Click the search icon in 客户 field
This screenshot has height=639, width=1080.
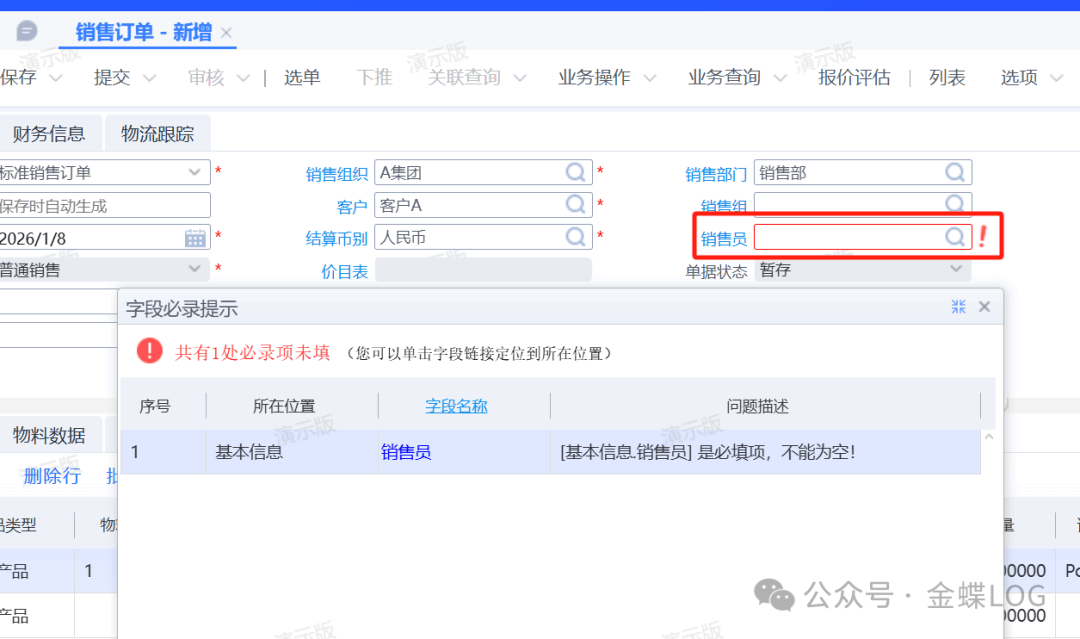576,205
